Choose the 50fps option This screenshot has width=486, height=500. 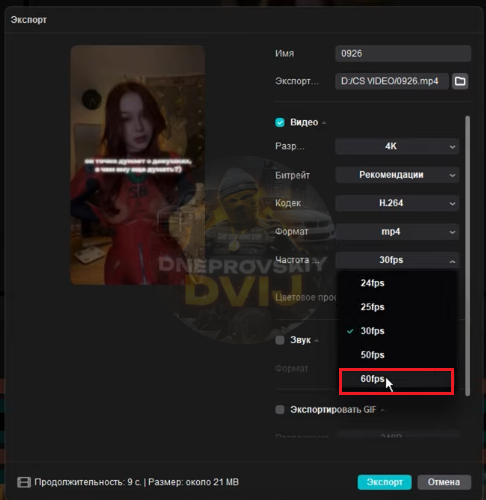tap(396, 355)
